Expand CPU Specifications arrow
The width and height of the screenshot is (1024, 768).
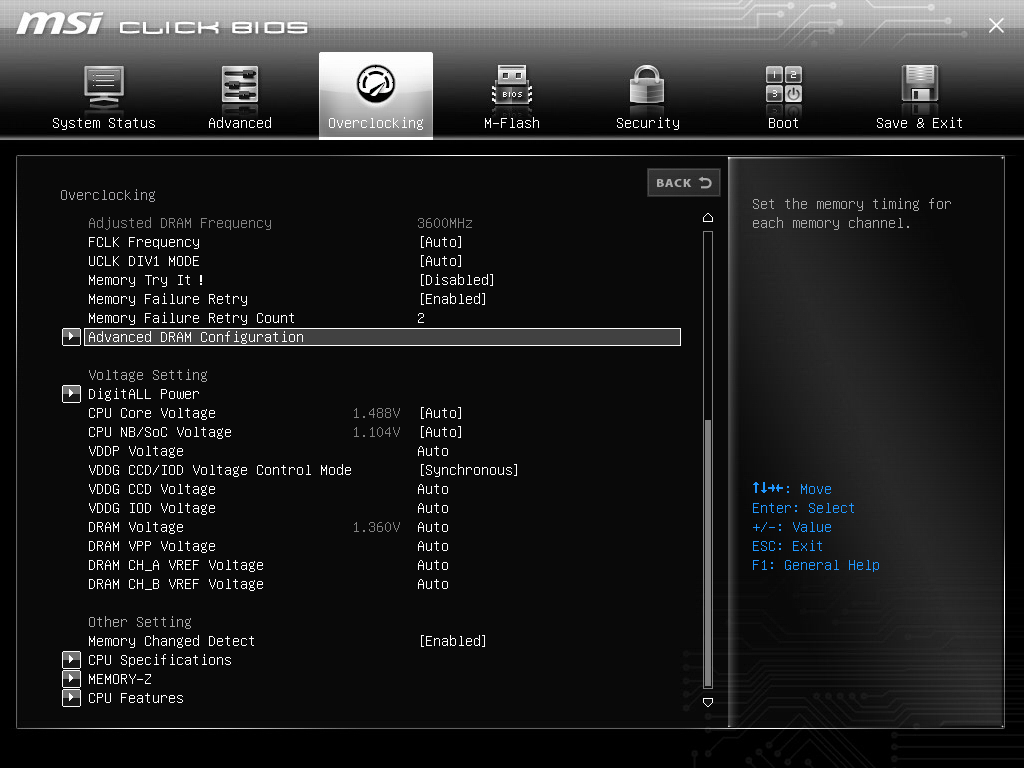pyautogui.click(x=71, y=660)
